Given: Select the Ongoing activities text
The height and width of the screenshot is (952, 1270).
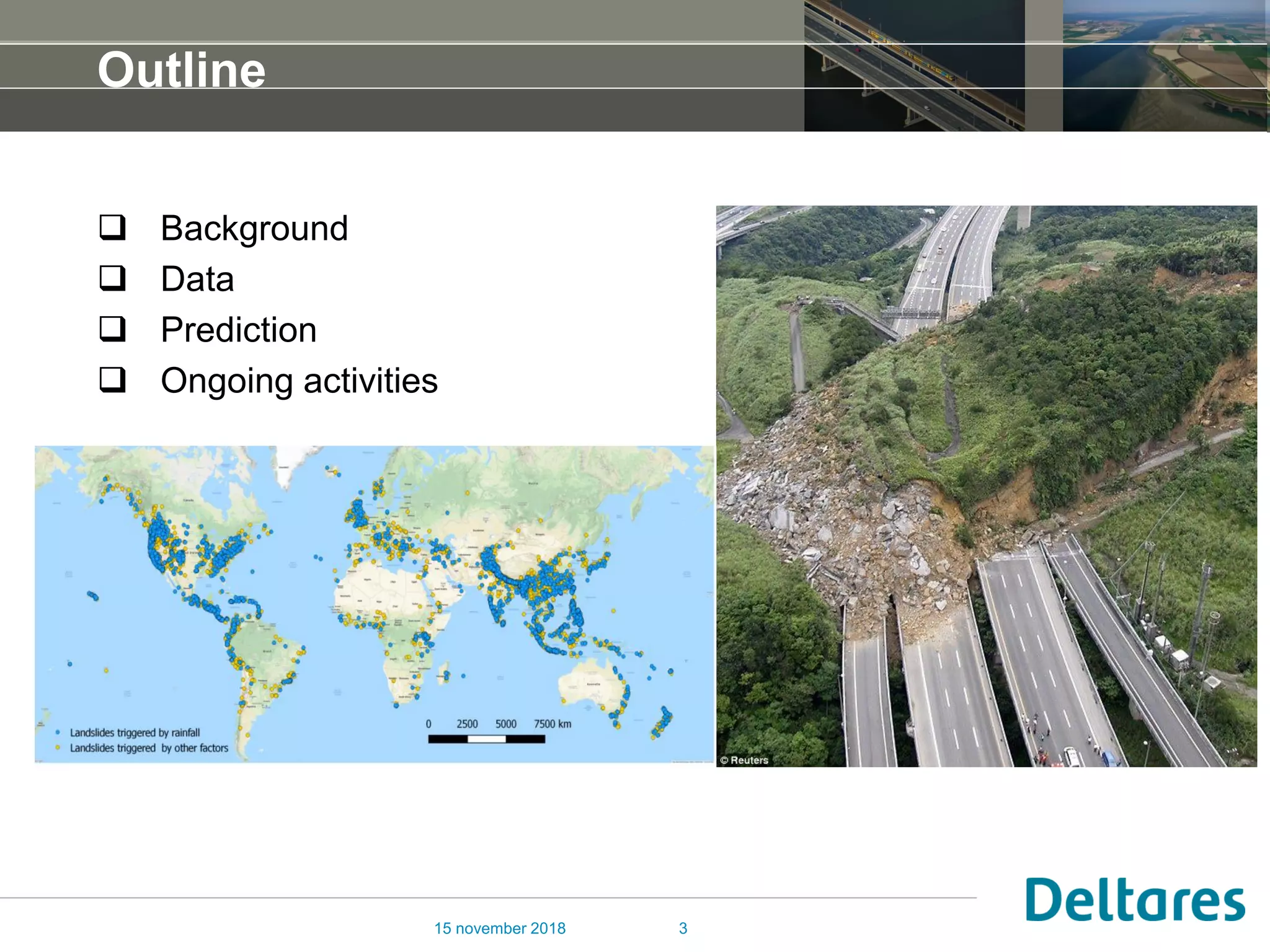Looking at the screenshot, I should pos(299,381).
